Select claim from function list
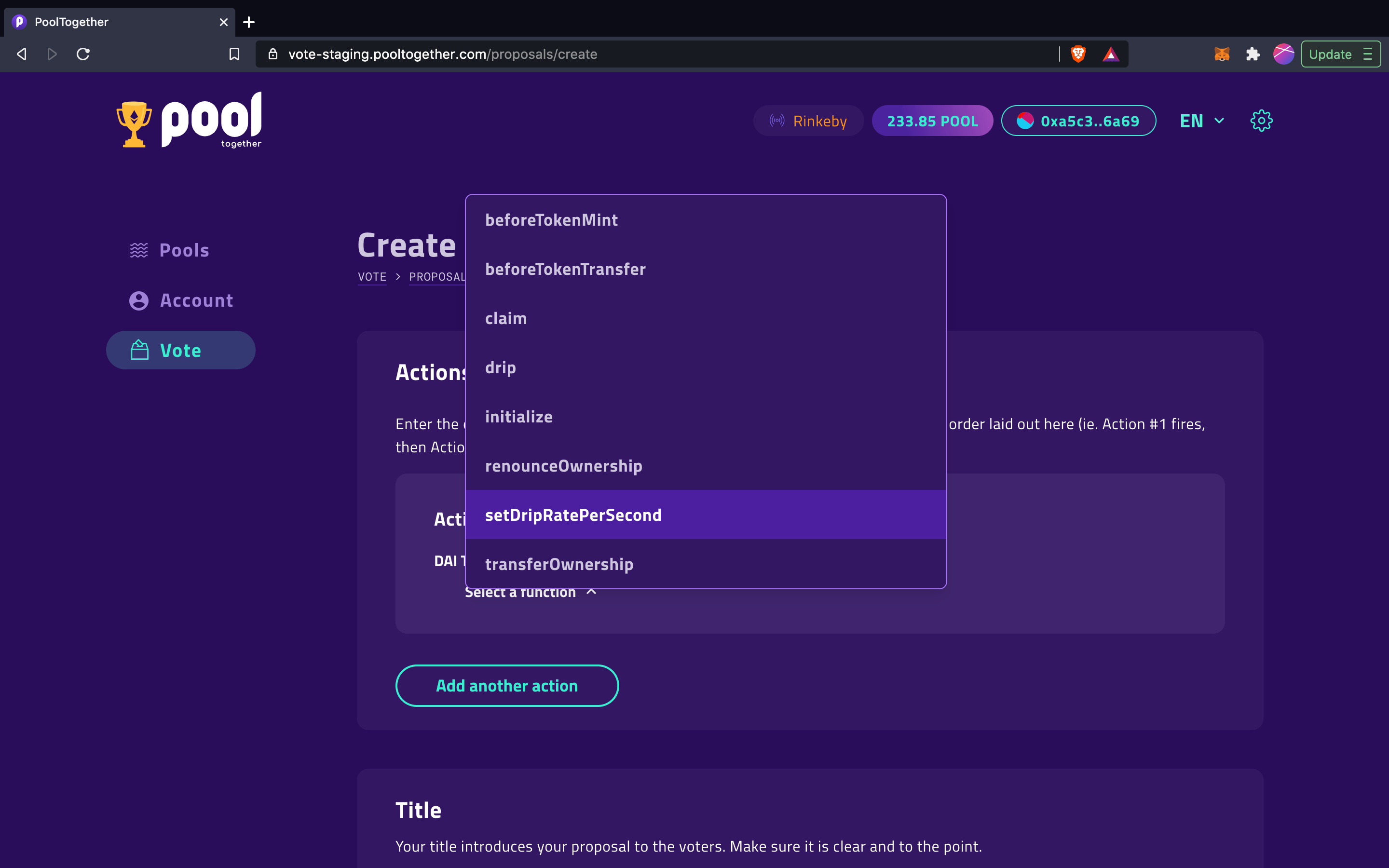 [x=507, y=318]
